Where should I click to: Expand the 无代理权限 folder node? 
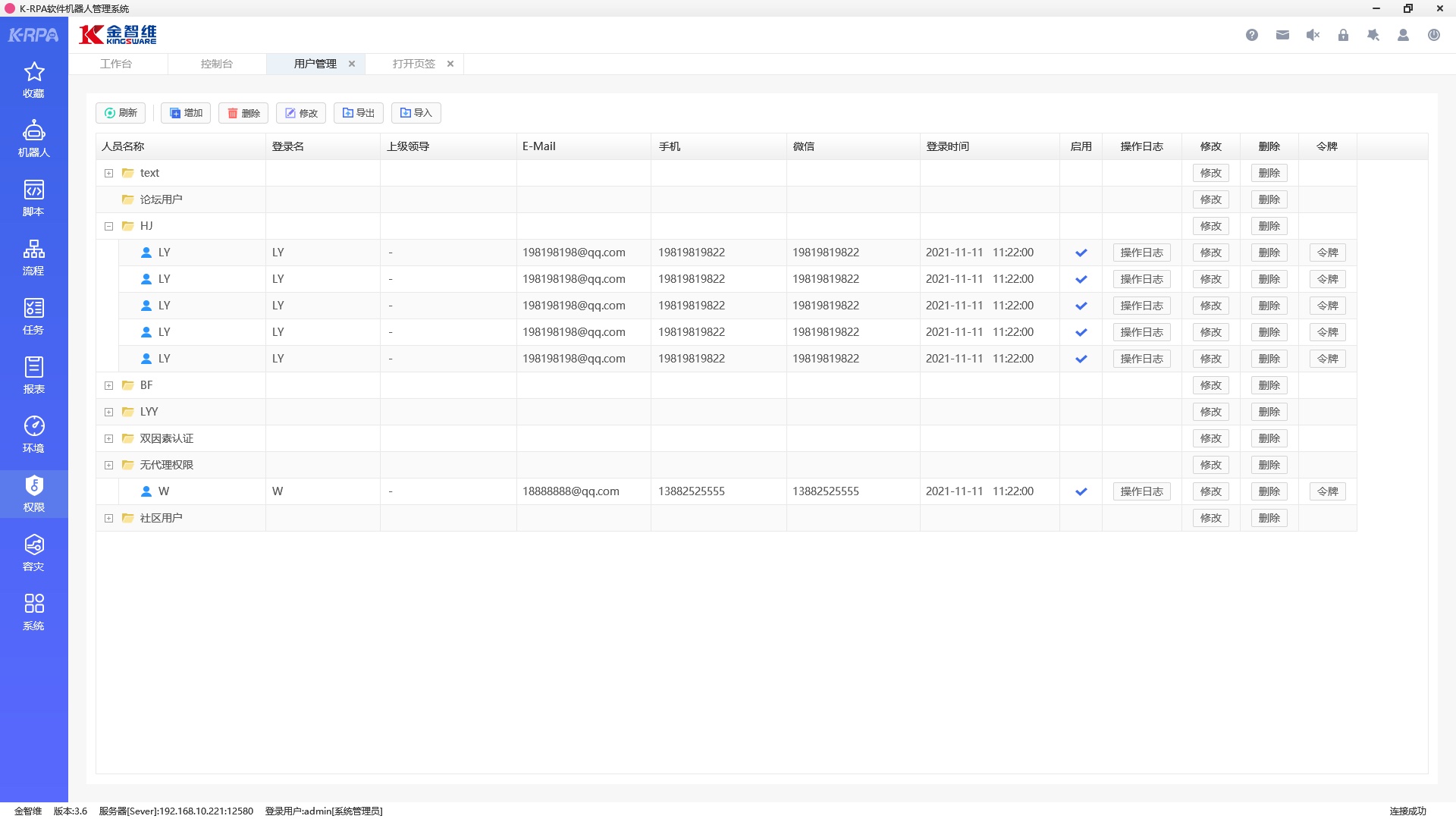tap(108, 465)
